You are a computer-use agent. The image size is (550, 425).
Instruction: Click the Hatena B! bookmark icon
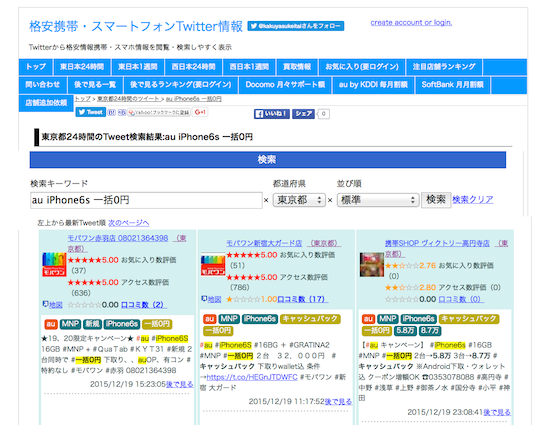[112, 113]
